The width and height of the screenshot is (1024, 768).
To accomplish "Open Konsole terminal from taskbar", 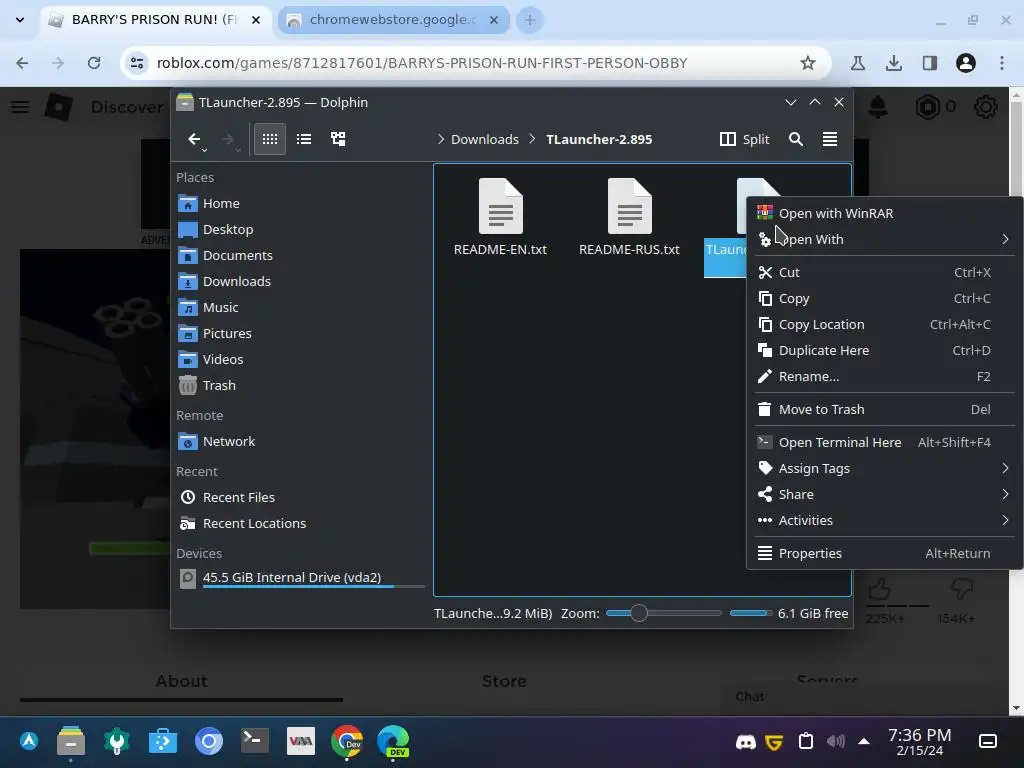I will pyautogui.click(x=254, y=741).
